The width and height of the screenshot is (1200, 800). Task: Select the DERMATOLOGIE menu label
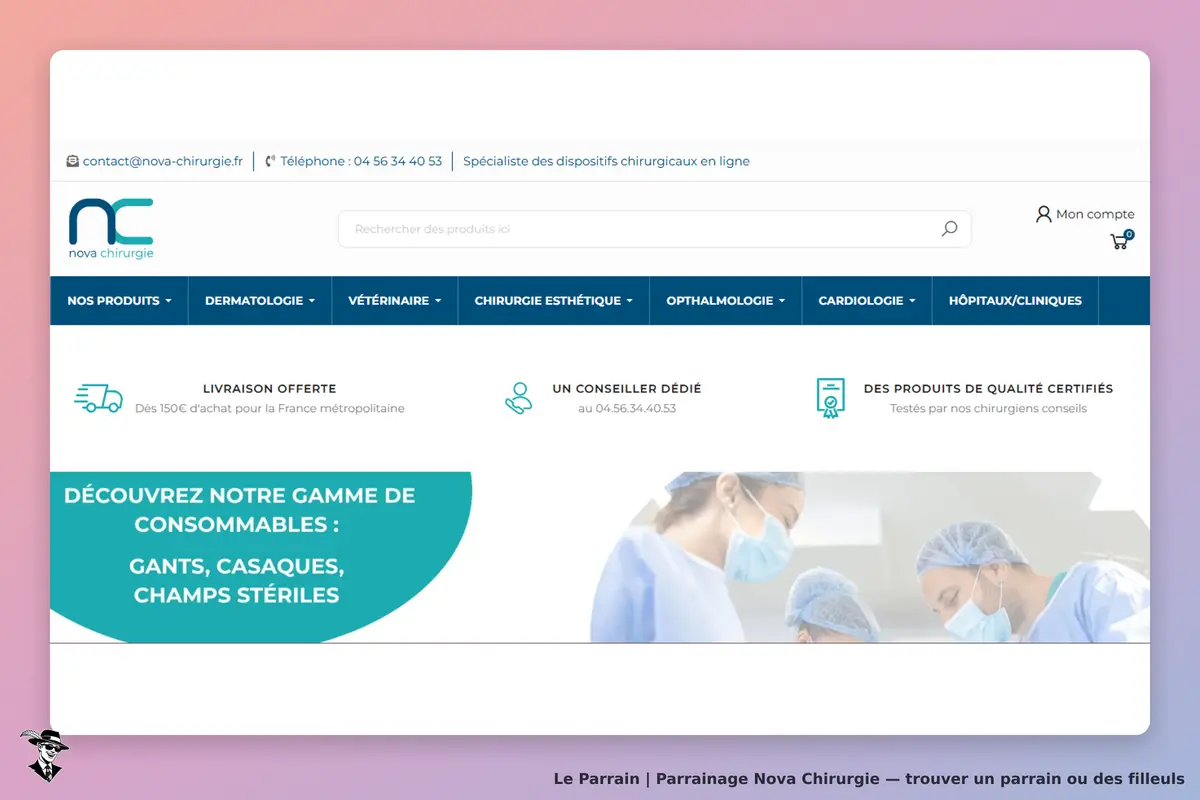(x=254, y=301)
